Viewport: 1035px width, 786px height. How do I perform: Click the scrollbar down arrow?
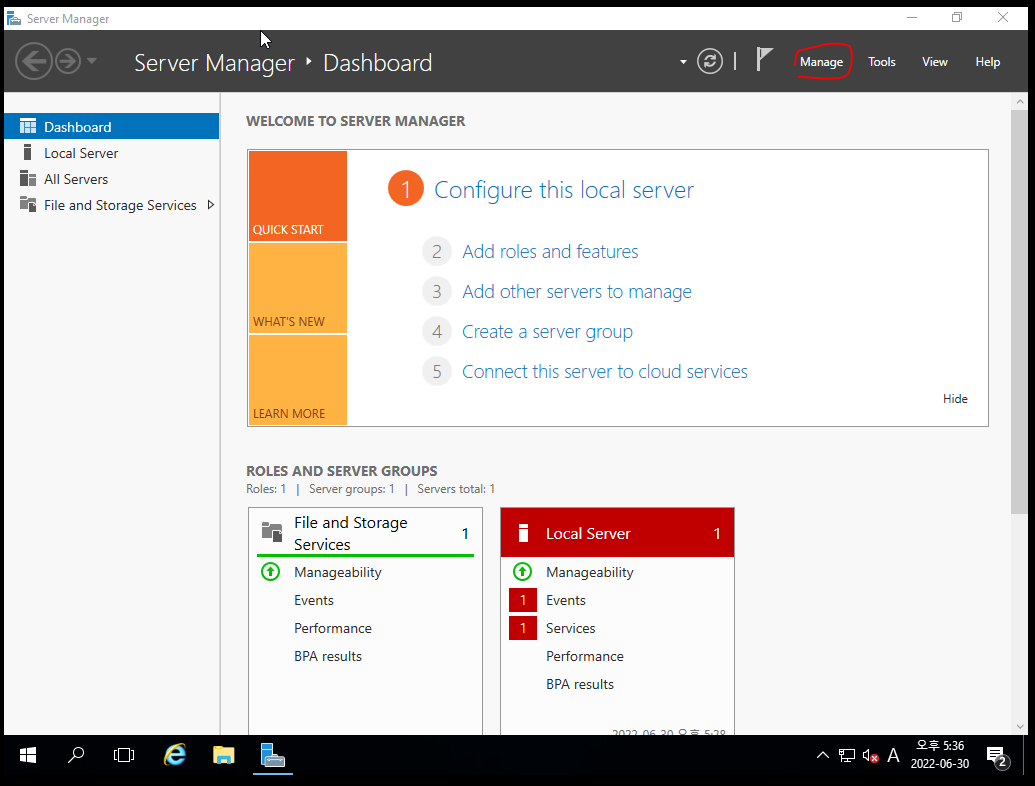pyautogui.click(x=1020, y=727)
